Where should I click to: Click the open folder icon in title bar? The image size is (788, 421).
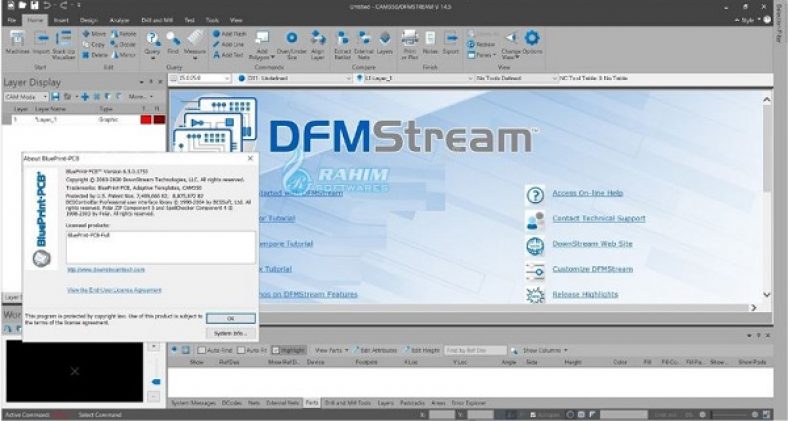pyautogui.click(x=22, y=6)
